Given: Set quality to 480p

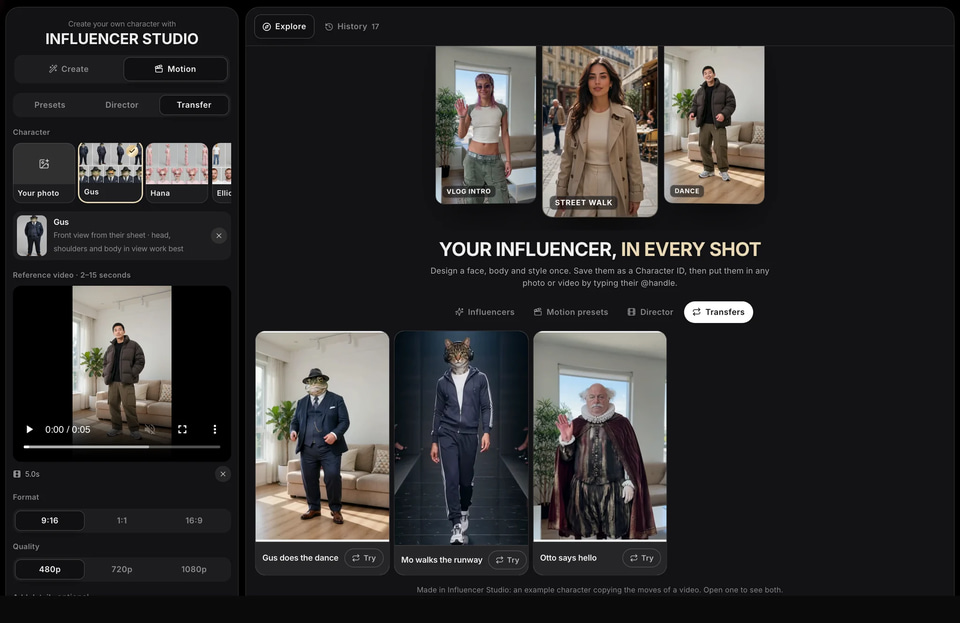Looking at the screenshot, I should pos(50,569).
